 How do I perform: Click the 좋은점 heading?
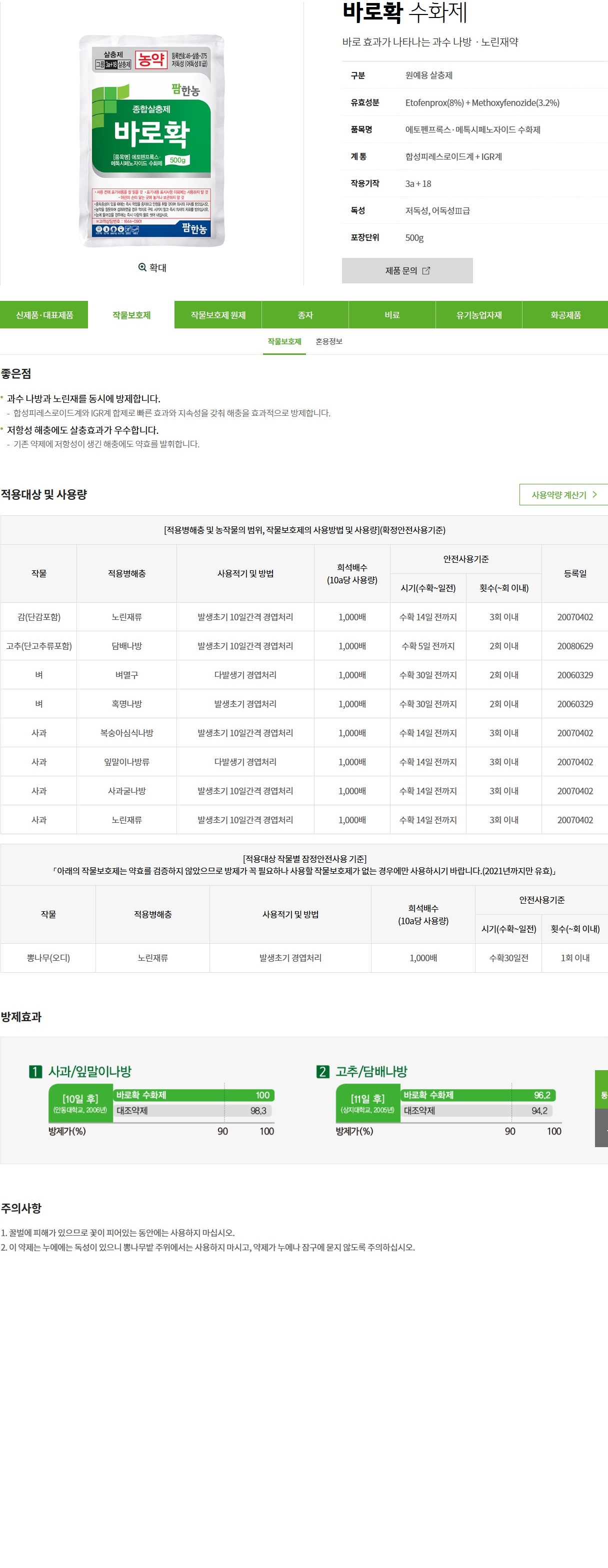click(x=16, y=374)
